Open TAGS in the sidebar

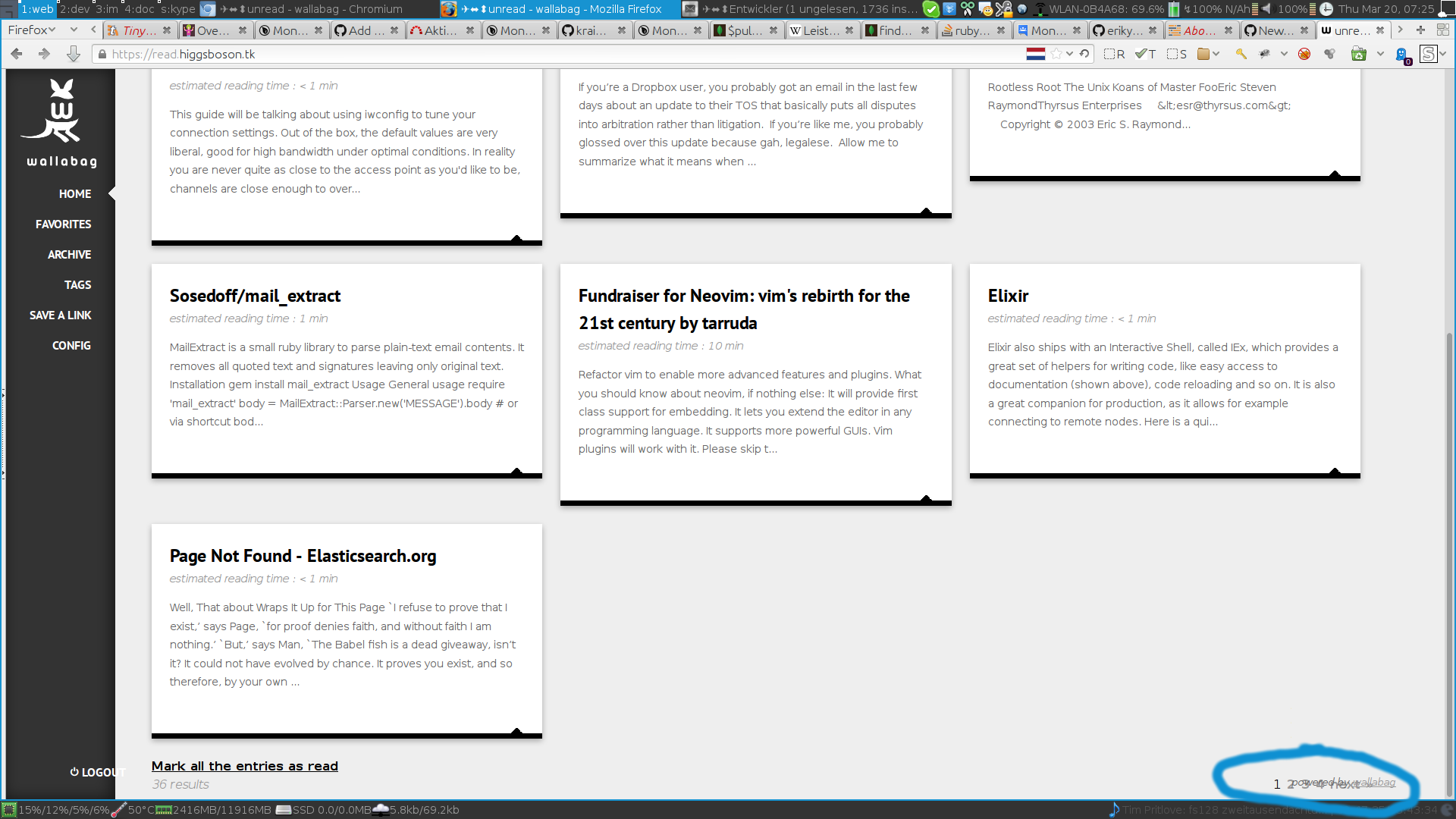[x=77, y=285]
